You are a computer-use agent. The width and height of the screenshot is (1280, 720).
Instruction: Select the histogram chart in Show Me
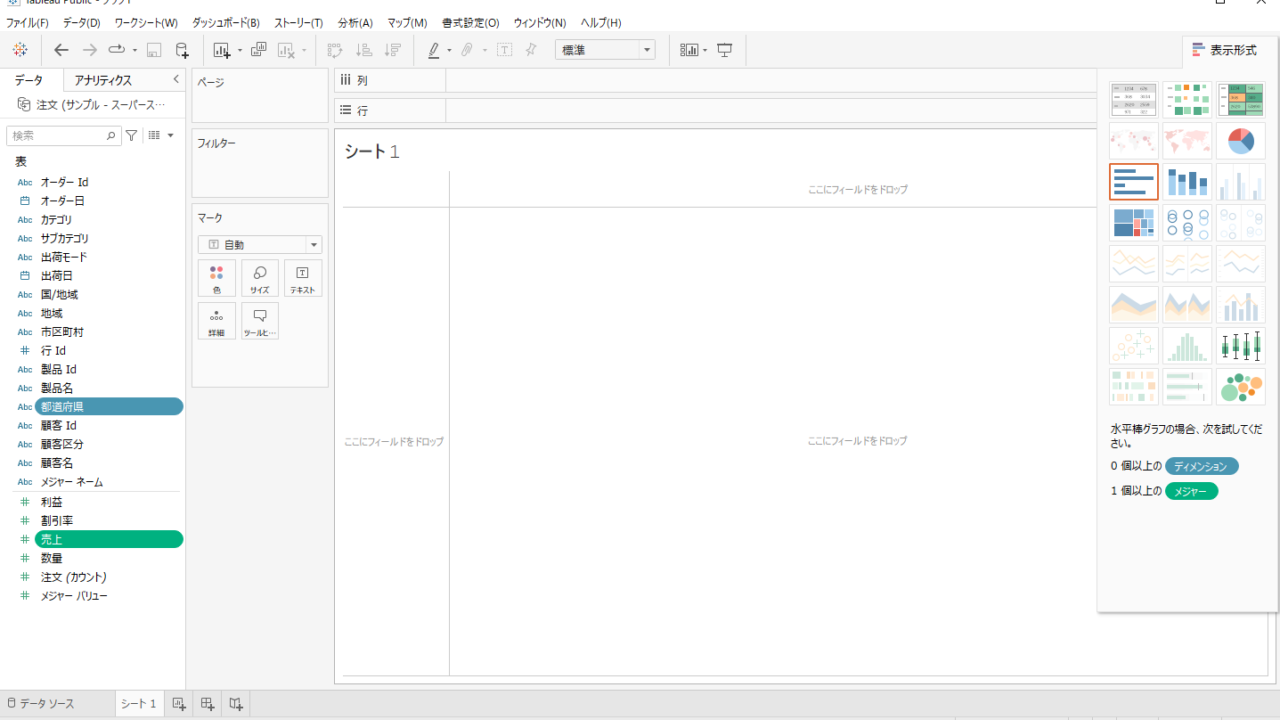click(1187, 346)
